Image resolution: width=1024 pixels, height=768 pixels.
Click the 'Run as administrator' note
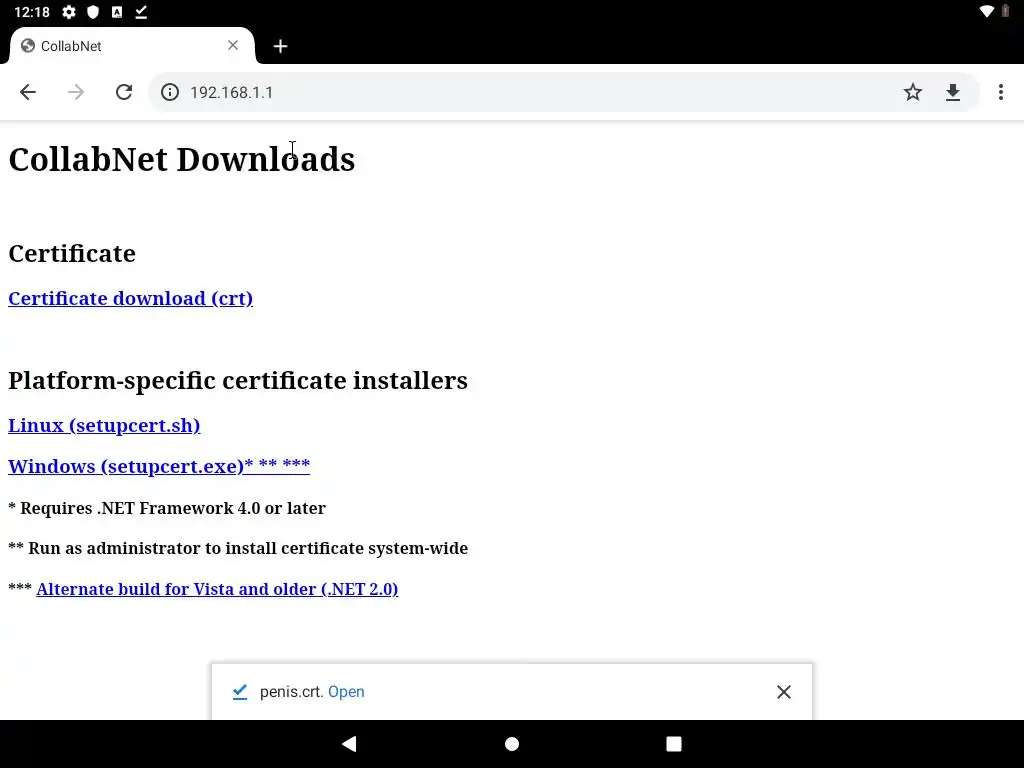pyautogui.click(x=238, y=548)
